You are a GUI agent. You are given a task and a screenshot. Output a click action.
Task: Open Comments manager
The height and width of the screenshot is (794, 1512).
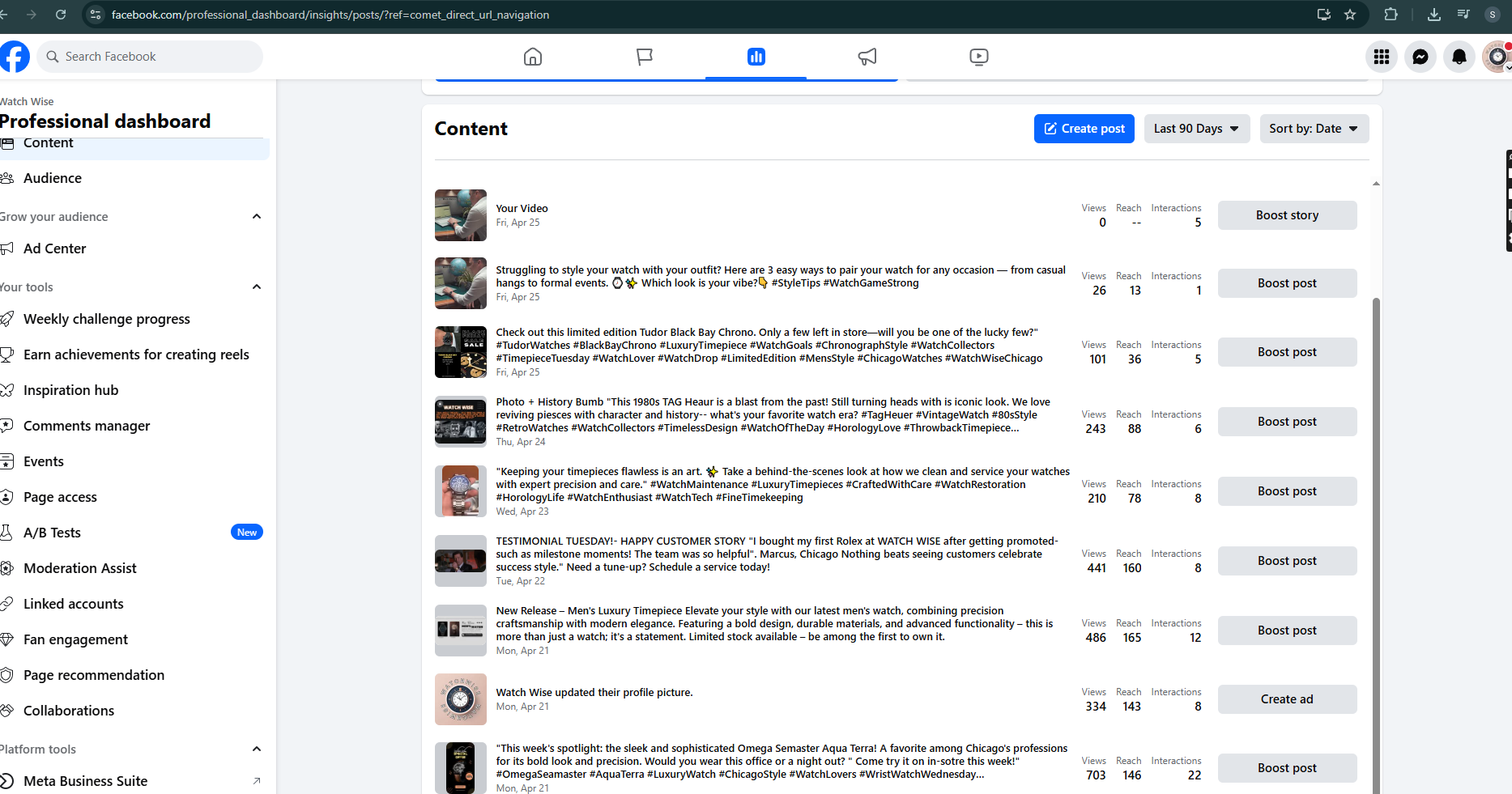click(134, 426)
